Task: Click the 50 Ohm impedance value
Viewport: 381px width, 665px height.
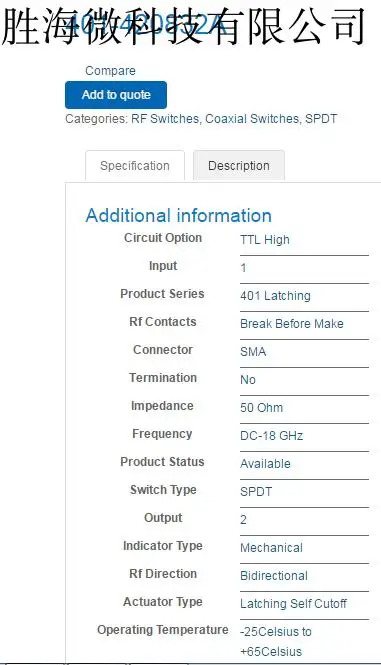Action: (x=261, y=408)
